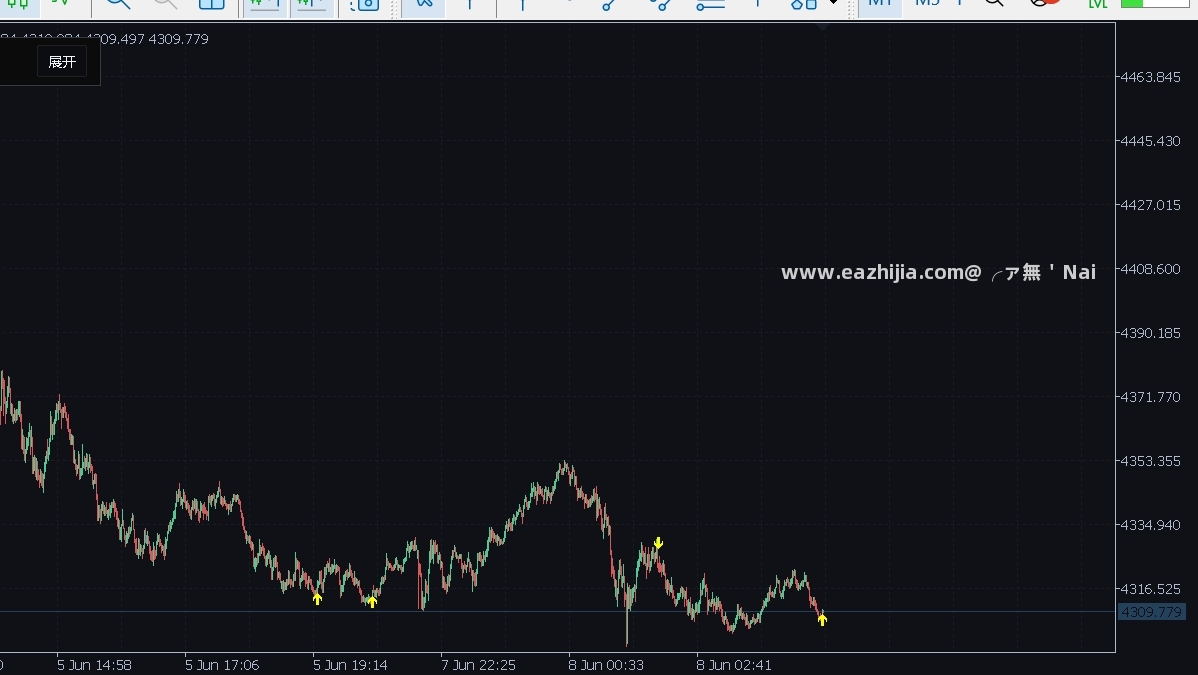Viewport: 1198px width, 675px height.
Task: Click the 4390.185 price scale label
Action: (1151, 333)
